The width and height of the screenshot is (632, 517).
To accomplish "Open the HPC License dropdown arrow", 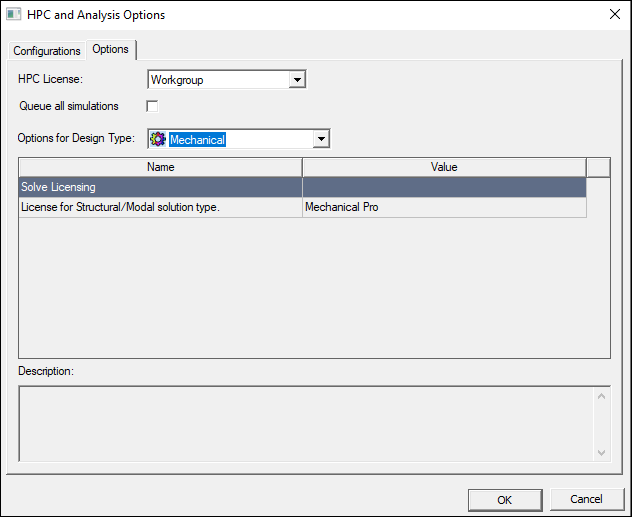I will coord(297,79).
